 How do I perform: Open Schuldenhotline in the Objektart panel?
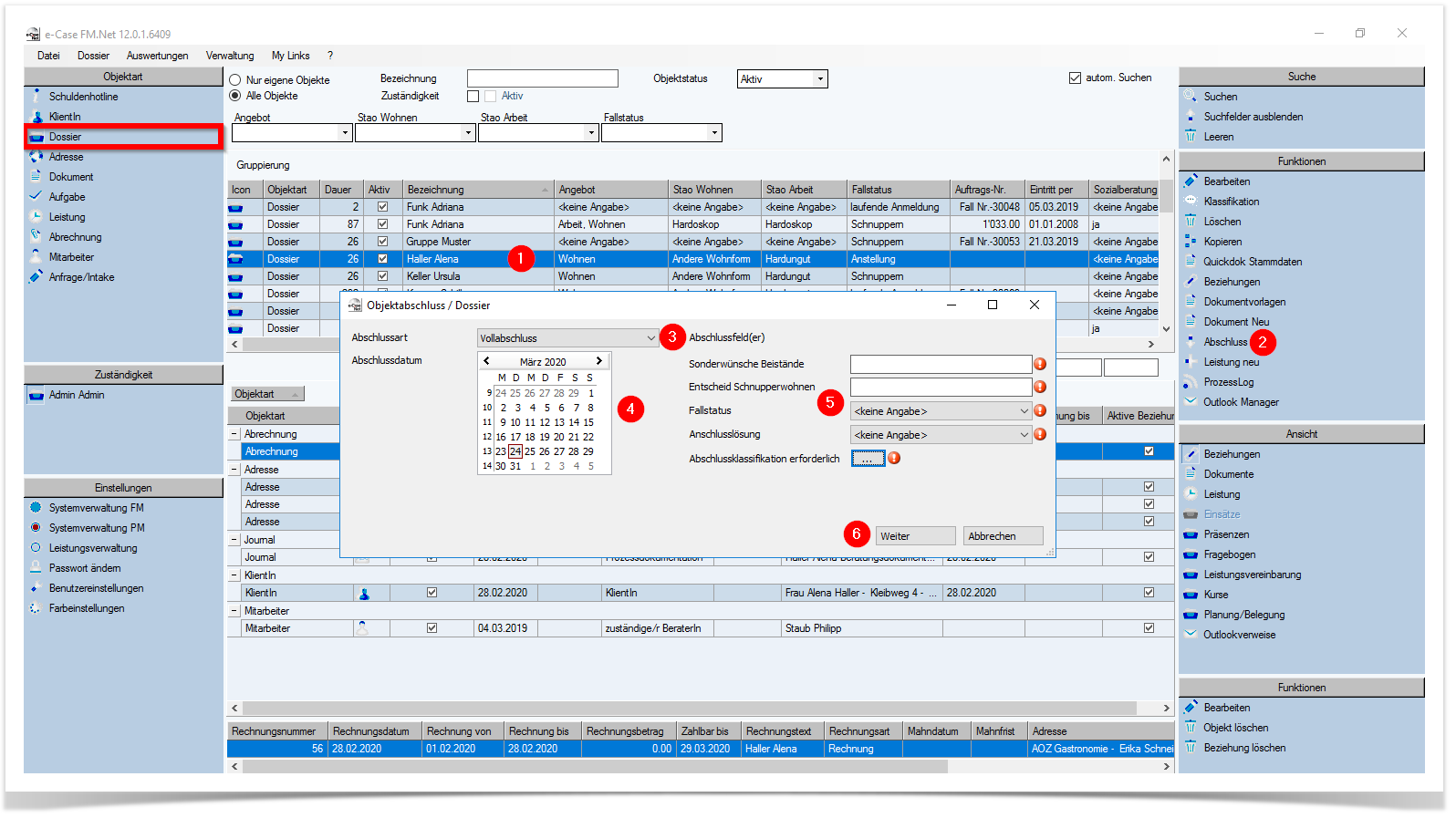point(83,97)
